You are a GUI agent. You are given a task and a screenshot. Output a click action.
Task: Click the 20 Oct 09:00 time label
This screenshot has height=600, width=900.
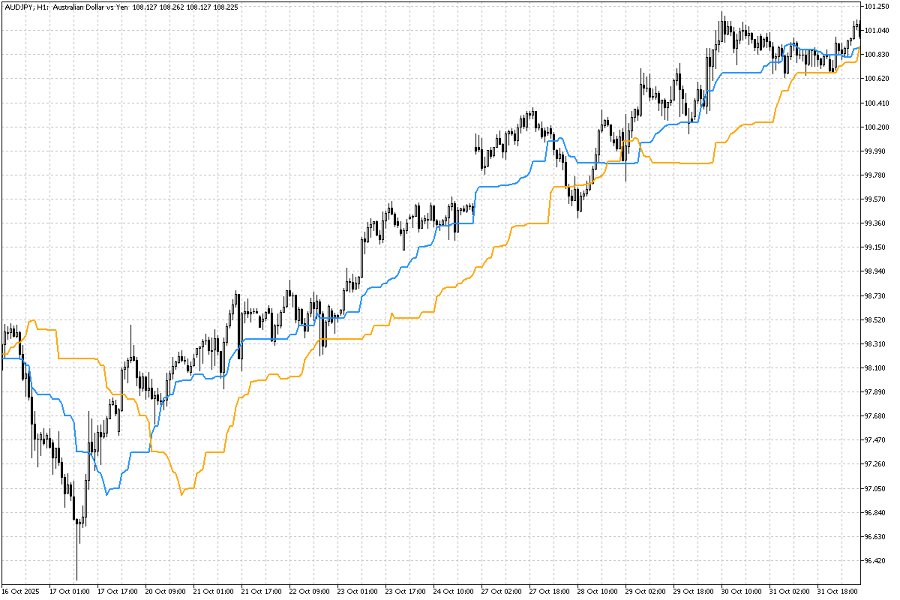[165, 591]
